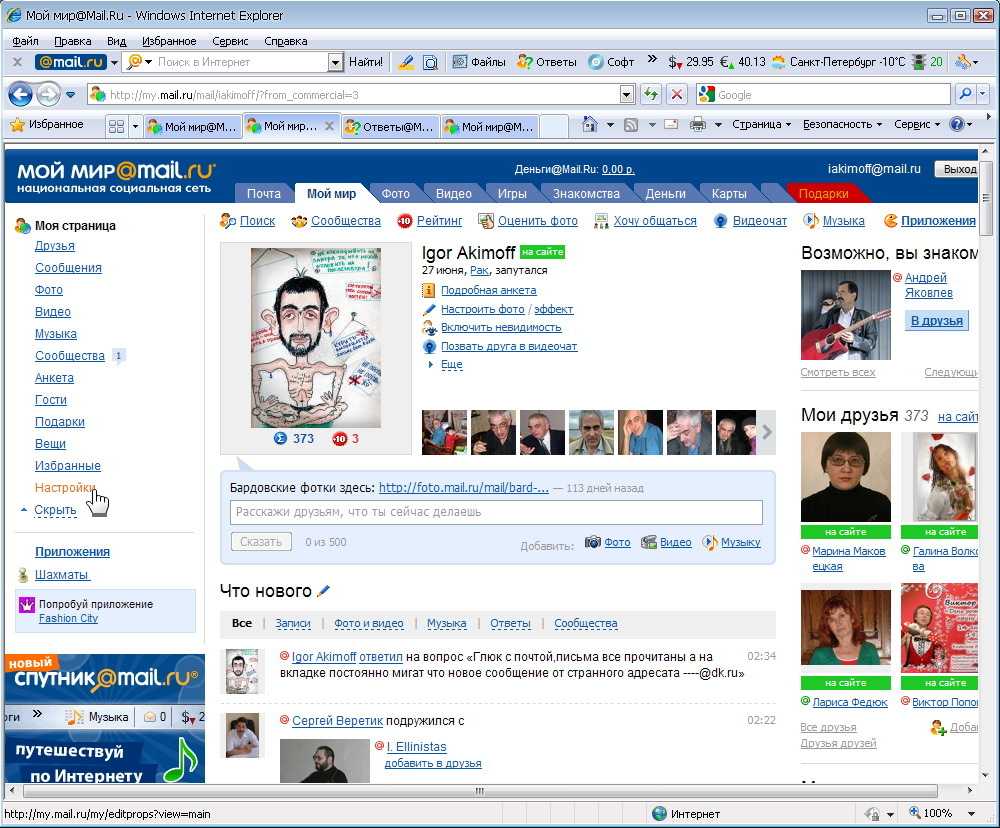This screenshot has width=1000, height=828.
Task: Open the Подробная анкета link
Action: [x=489, y=290]
